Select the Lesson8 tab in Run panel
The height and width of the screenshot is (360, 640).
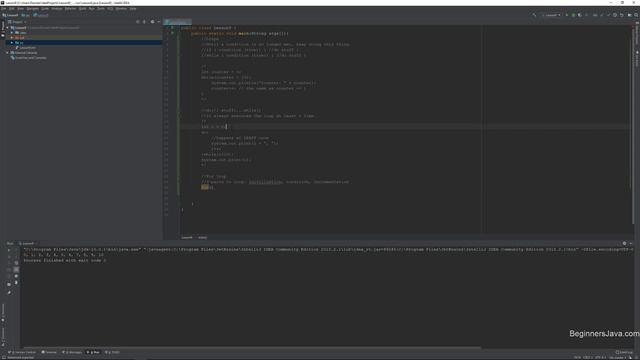pyautogui.click(x=27, y=244)
